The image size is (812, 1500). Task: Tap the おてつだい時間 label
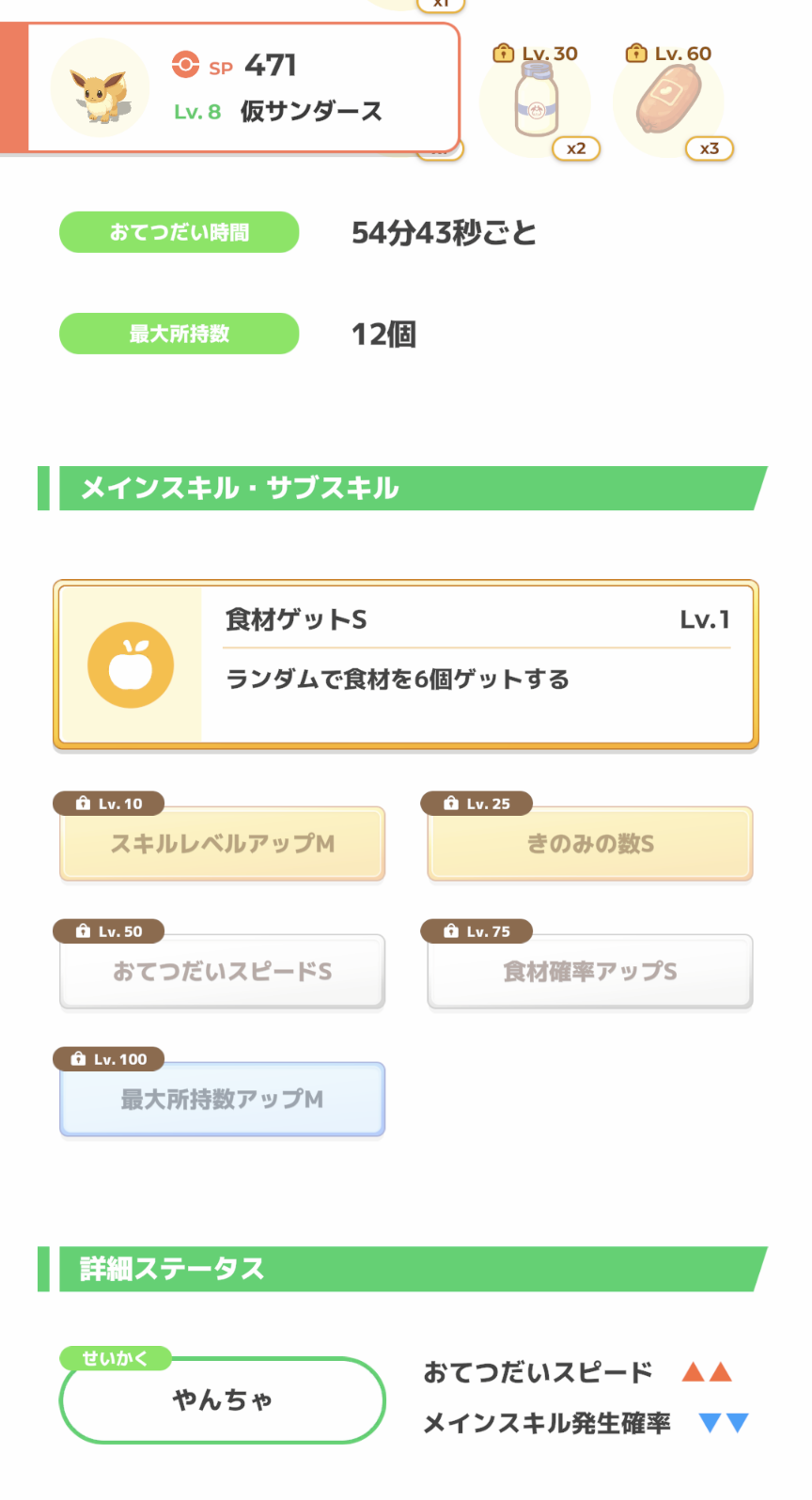point(180,232)
